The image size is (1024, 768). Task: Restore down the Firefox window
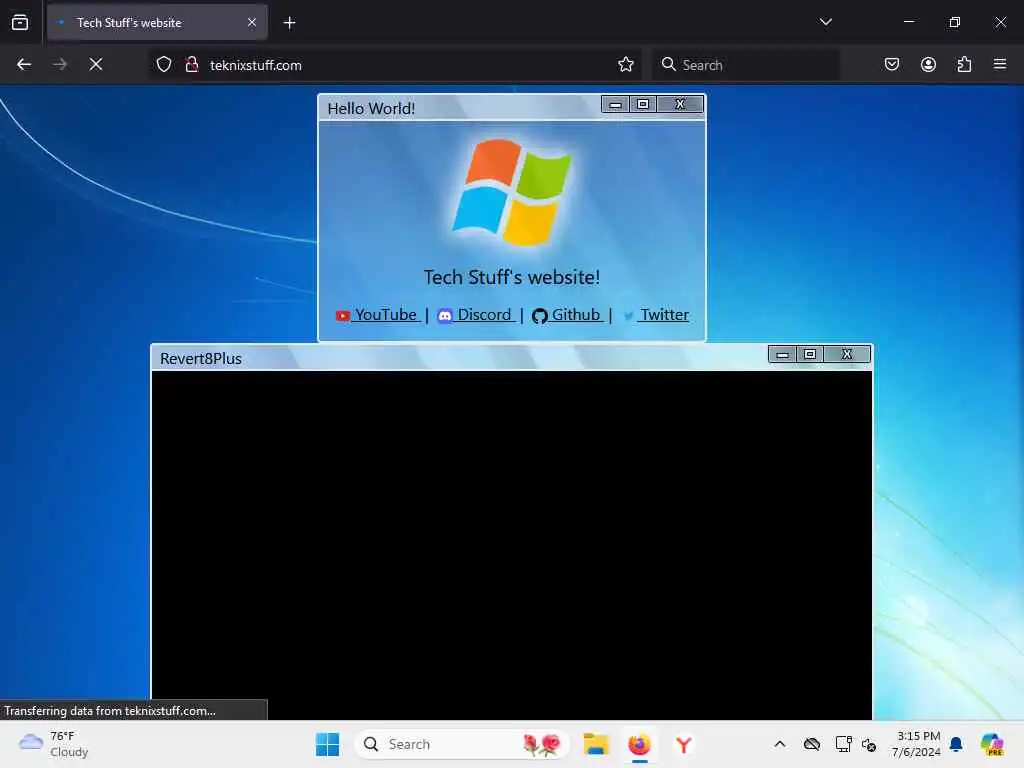[955, 22]
